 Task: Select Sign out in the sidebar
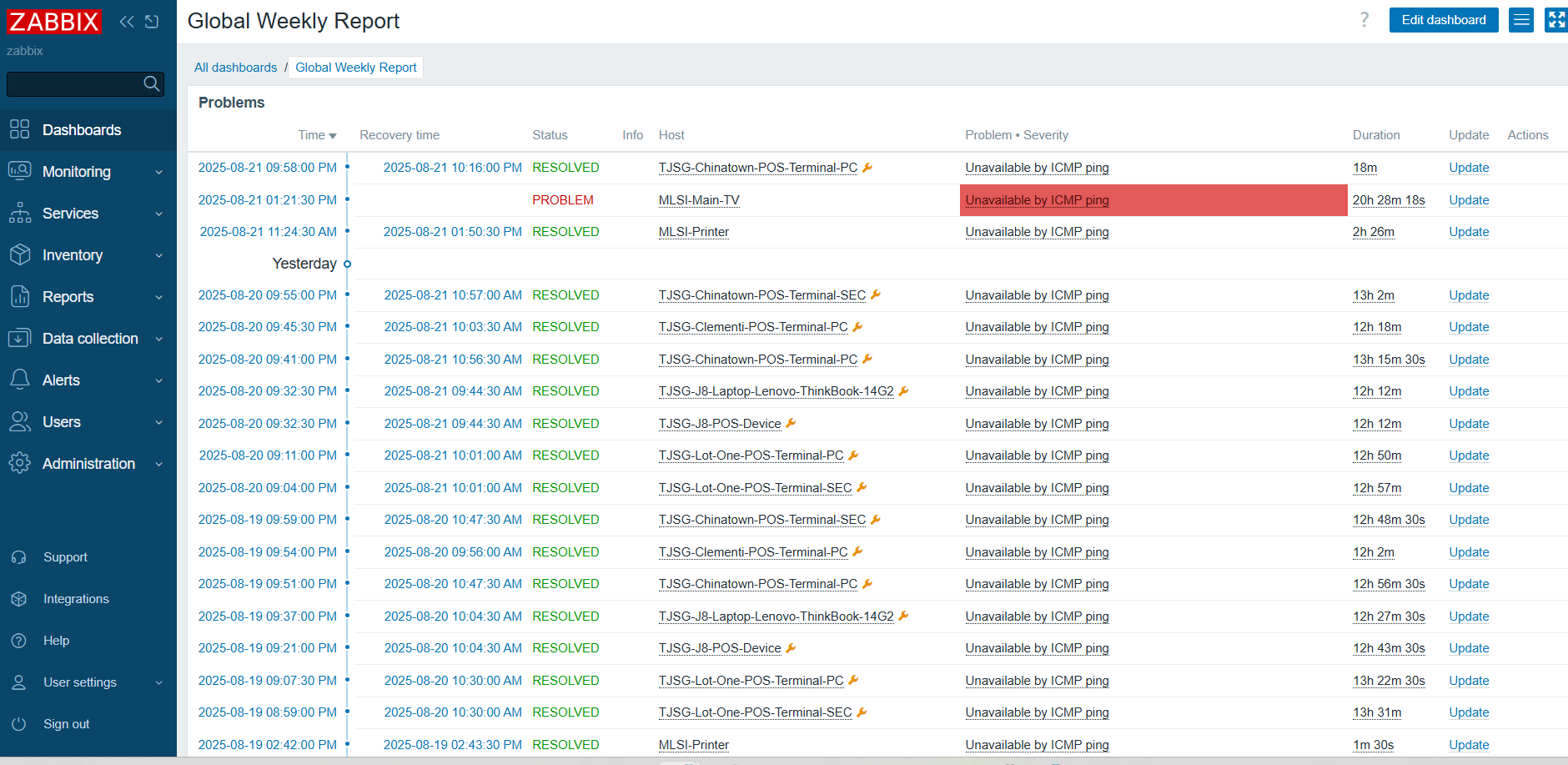tap(66, 724)
